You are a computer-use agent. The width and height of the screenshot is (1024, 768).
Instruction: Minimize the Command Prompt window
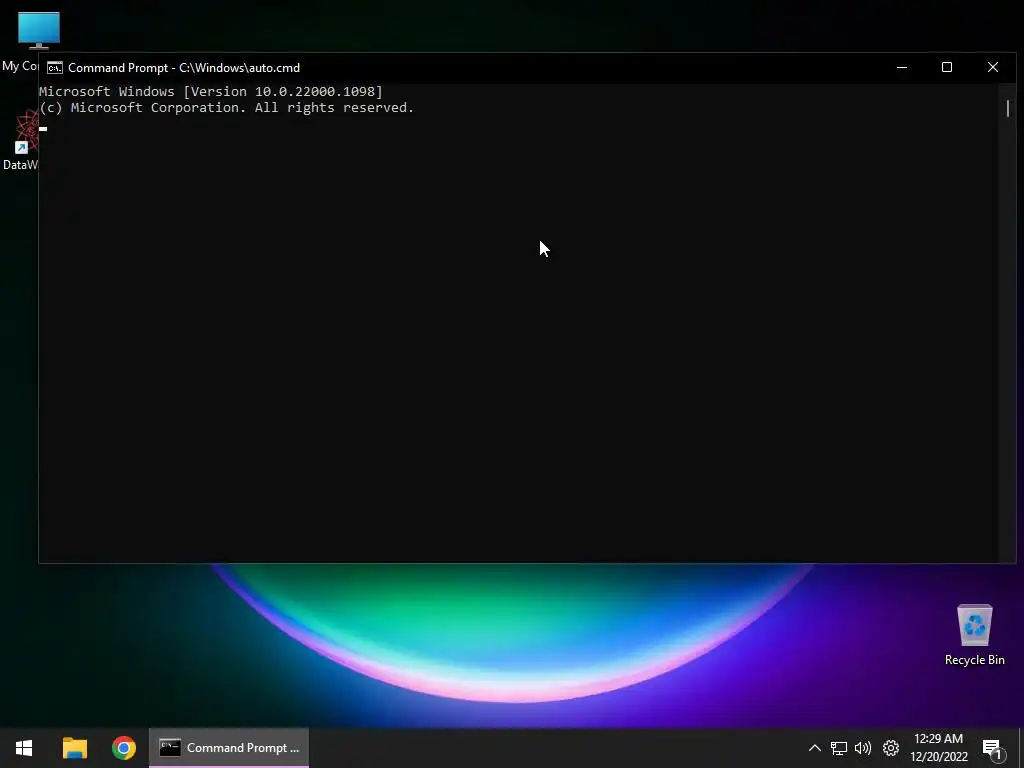coord(902,67)
